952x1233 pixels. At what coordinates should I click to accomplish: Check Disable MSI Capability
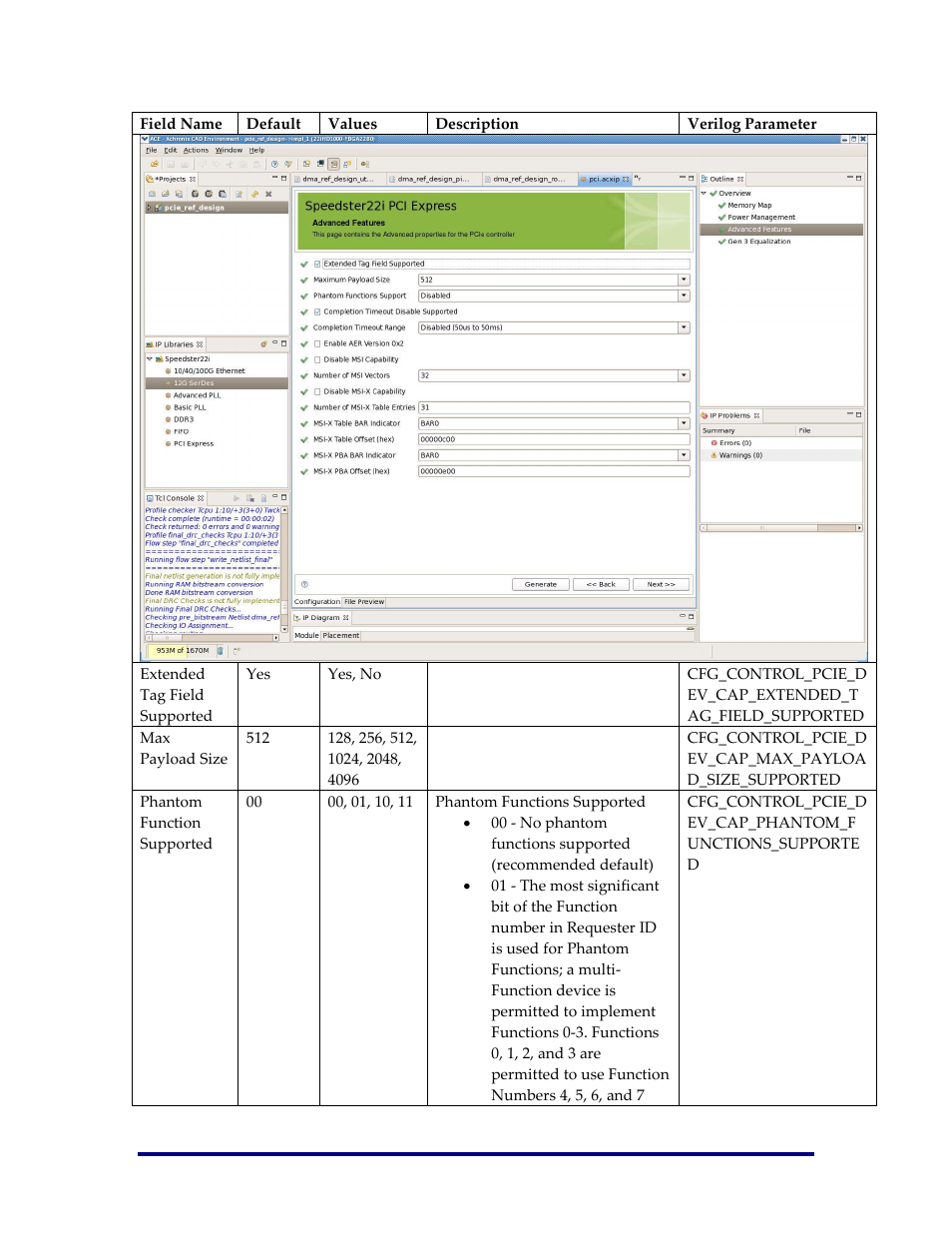(317, 359)
